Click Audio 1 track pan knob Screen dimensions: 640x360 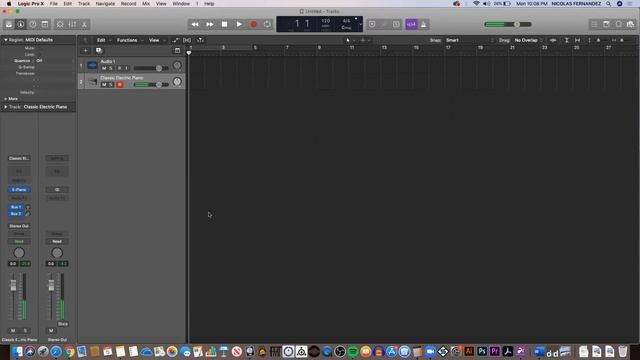click(177, 65)
